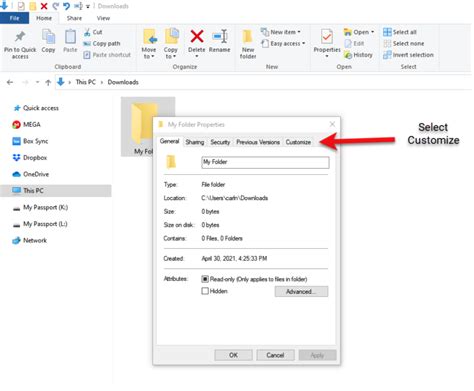Create a New folder
The height and width of the screenshot is (391, 474).
[x=248, y=44]
